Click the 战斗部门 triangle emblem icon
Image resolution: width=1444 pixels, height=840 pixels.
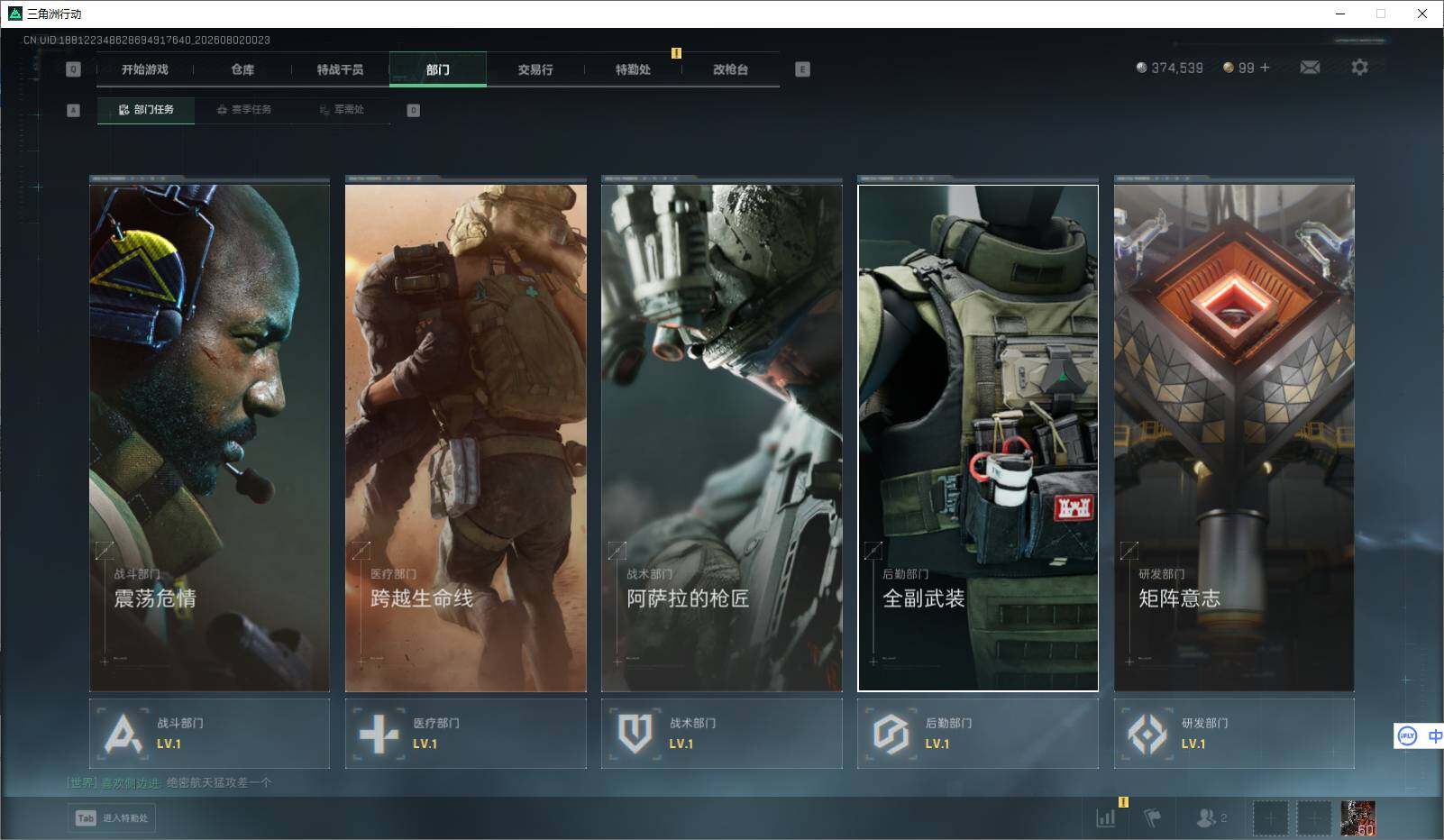[123, 734]
